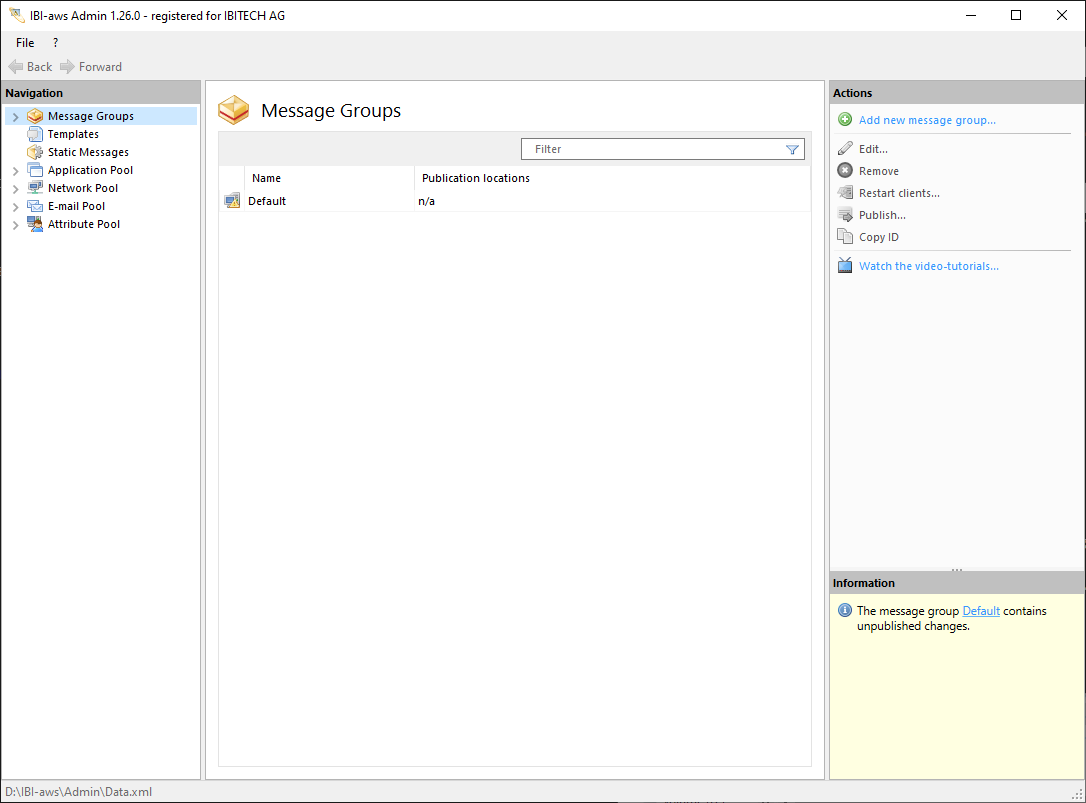The height and width of the screenshot is (803, 1086).
Task: Open the ? help menu
Action: 55,43
